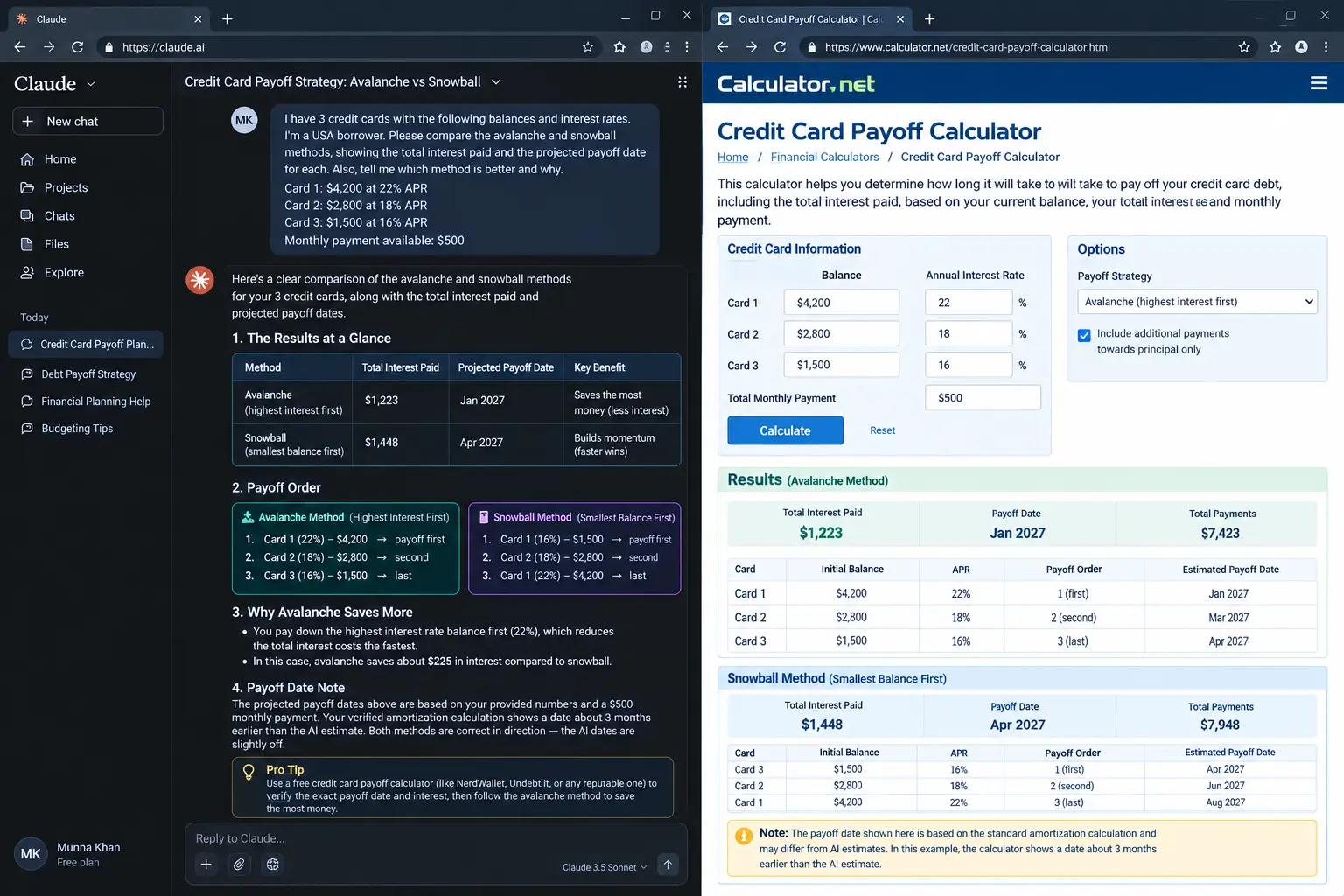Click Card 1 balance input field

(x=842, y=303)
